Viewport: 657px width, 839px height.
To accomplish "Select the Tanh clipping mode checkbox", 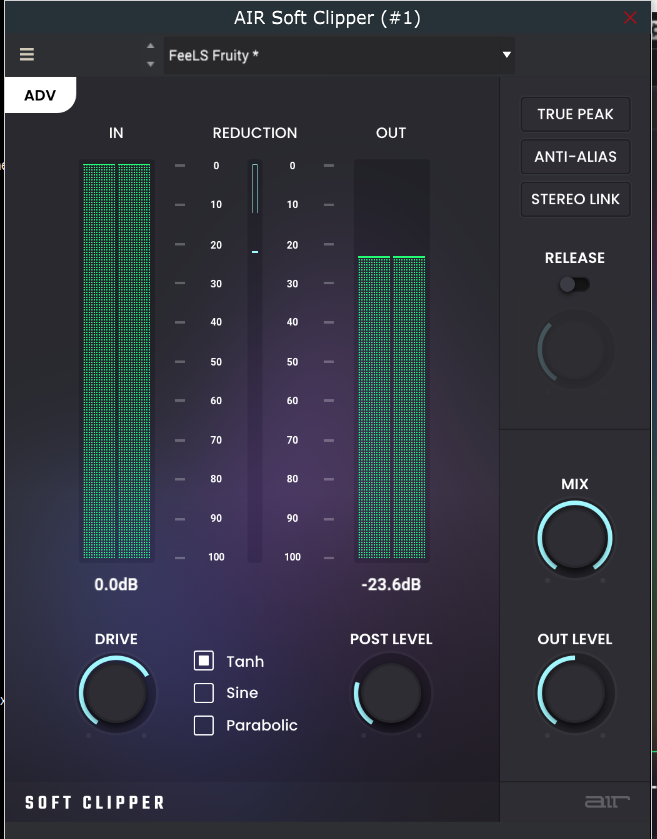I will coord(204,661).
